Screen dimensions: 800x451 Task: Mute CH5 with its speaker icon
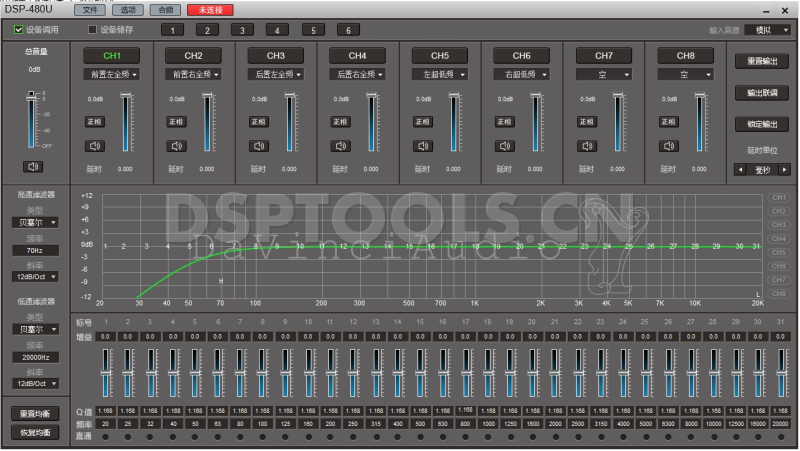pos(423,146)
